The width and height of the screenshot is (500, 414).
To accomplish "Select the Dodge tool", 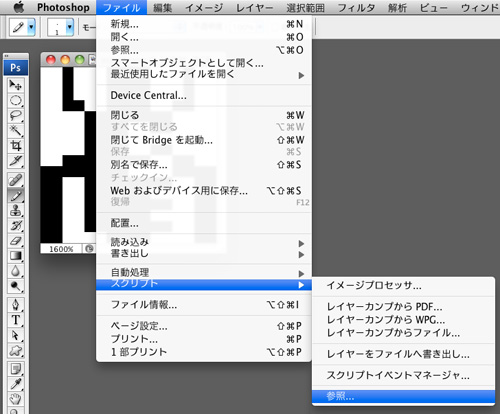I will (x=16, y=286).
